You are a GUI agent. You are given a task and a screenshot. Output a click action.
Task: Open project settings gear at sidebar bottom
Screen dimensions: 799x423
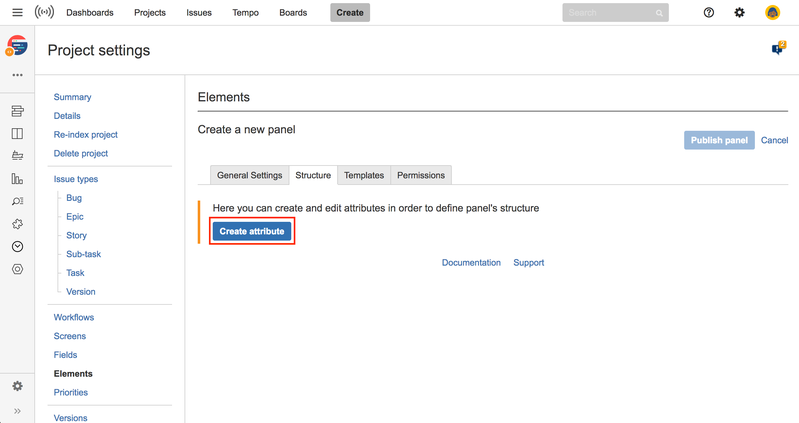pos(17,386)
